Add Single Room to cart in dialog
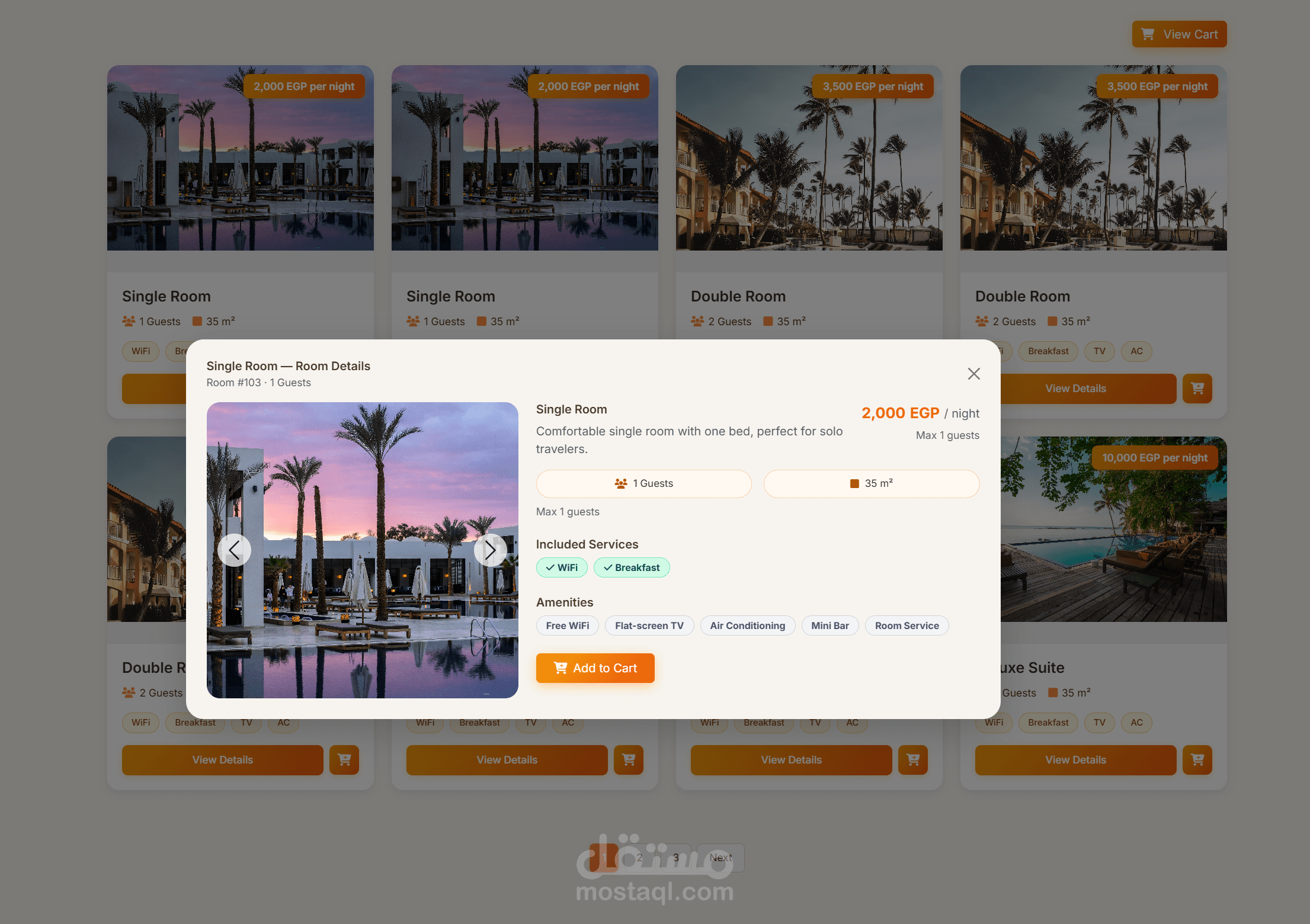The height and width of the screenshot is (924, 1310). point(595,668)
